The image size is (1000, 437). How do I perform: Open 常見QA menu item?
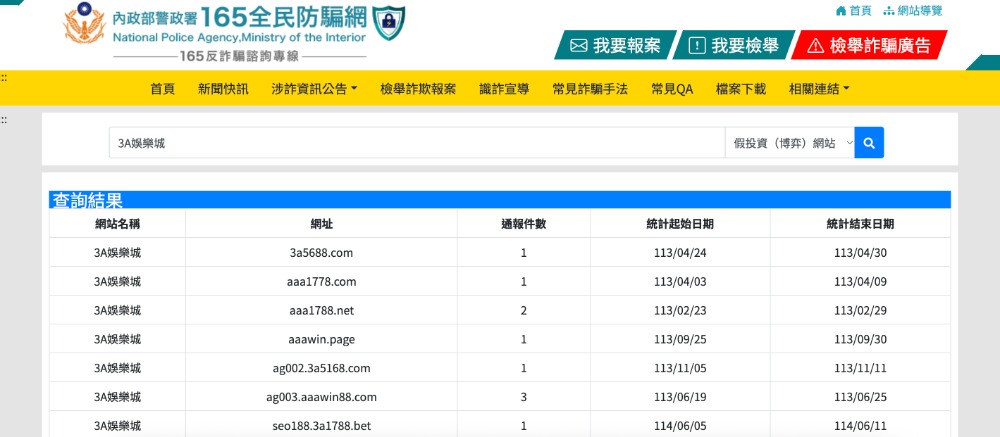pyautogui.click(x=672, y=89)
